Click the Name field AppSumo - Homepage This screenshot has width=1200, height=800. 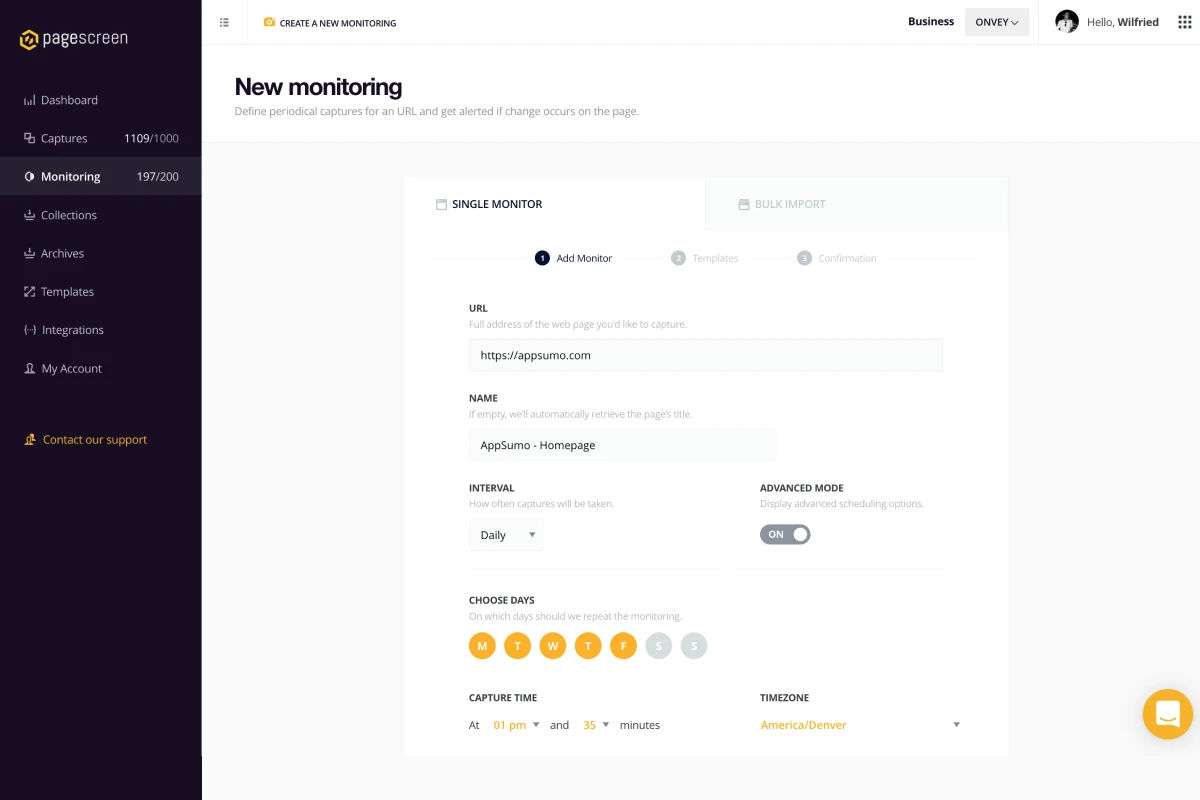point(623,445)
